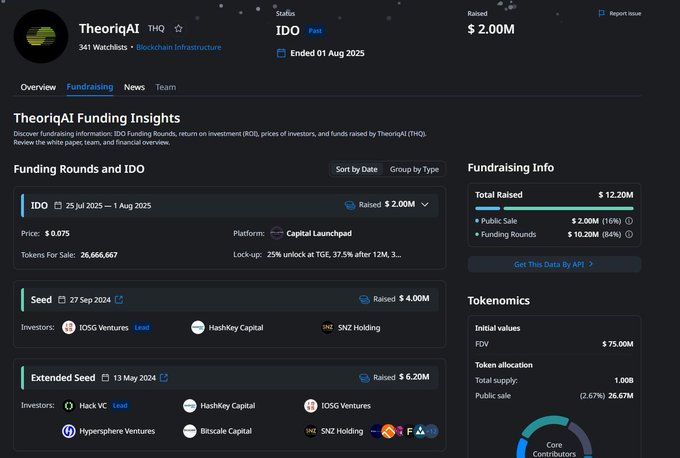Open the Overview tab
The height and width of the screenshot is (458, 680).
pyautogui.click(x=38, y=88)
